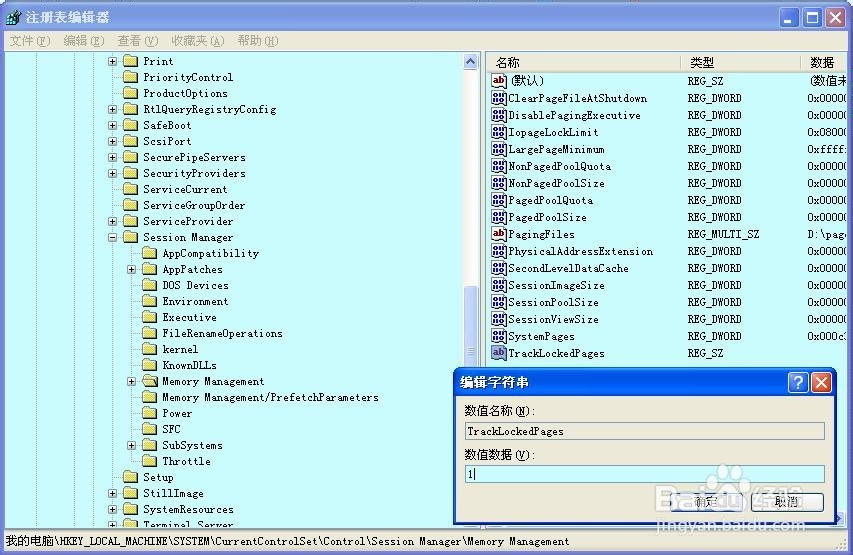Click the 数据 column header

(x=824, y=63)
